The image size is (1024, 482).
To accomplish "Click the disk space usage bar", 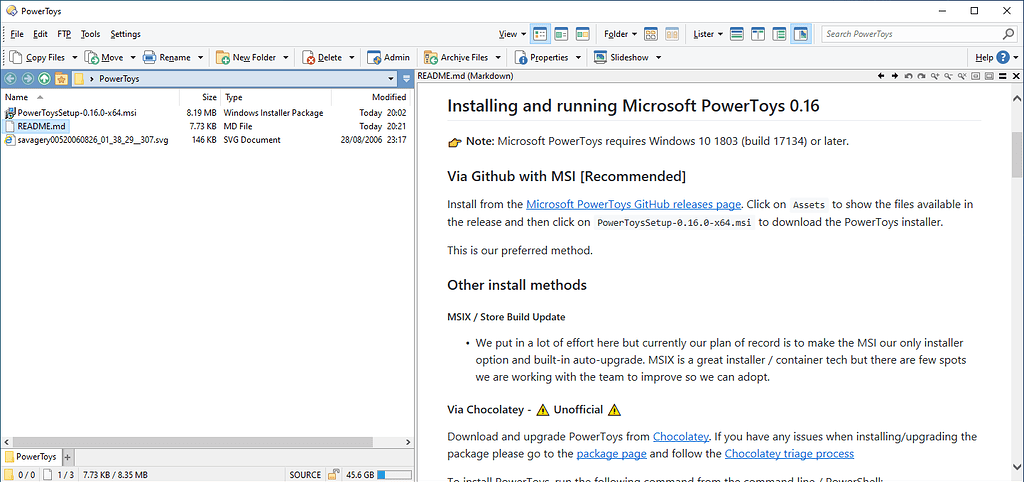I will 394,475.
